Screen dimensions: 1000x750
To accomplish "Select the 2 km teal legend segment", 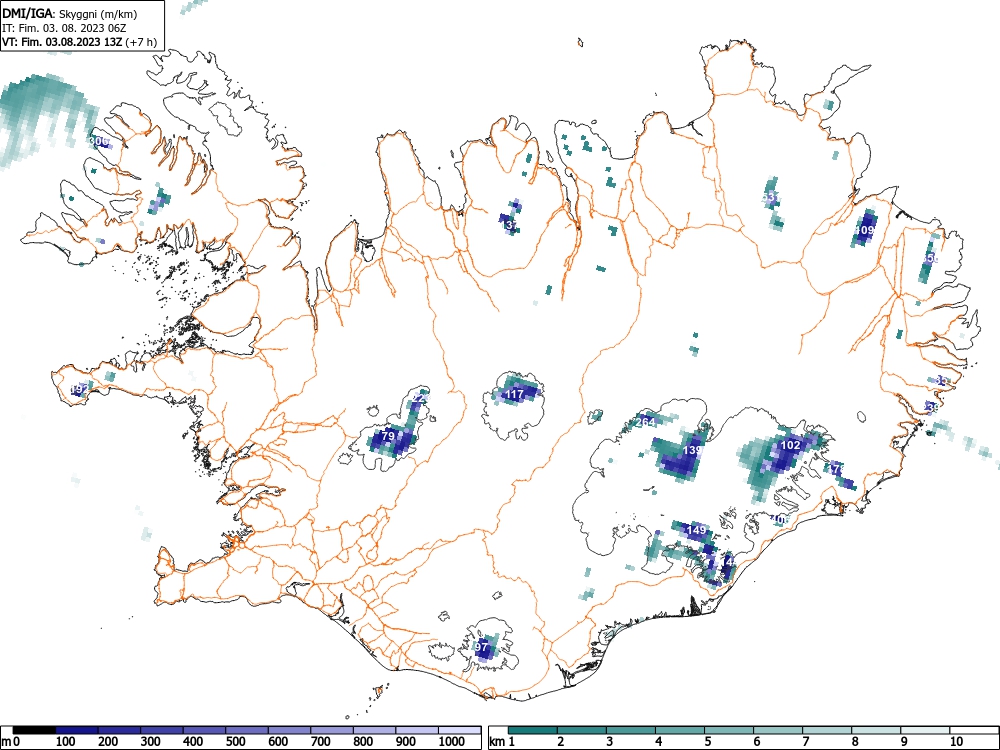I will click(582, 730).
